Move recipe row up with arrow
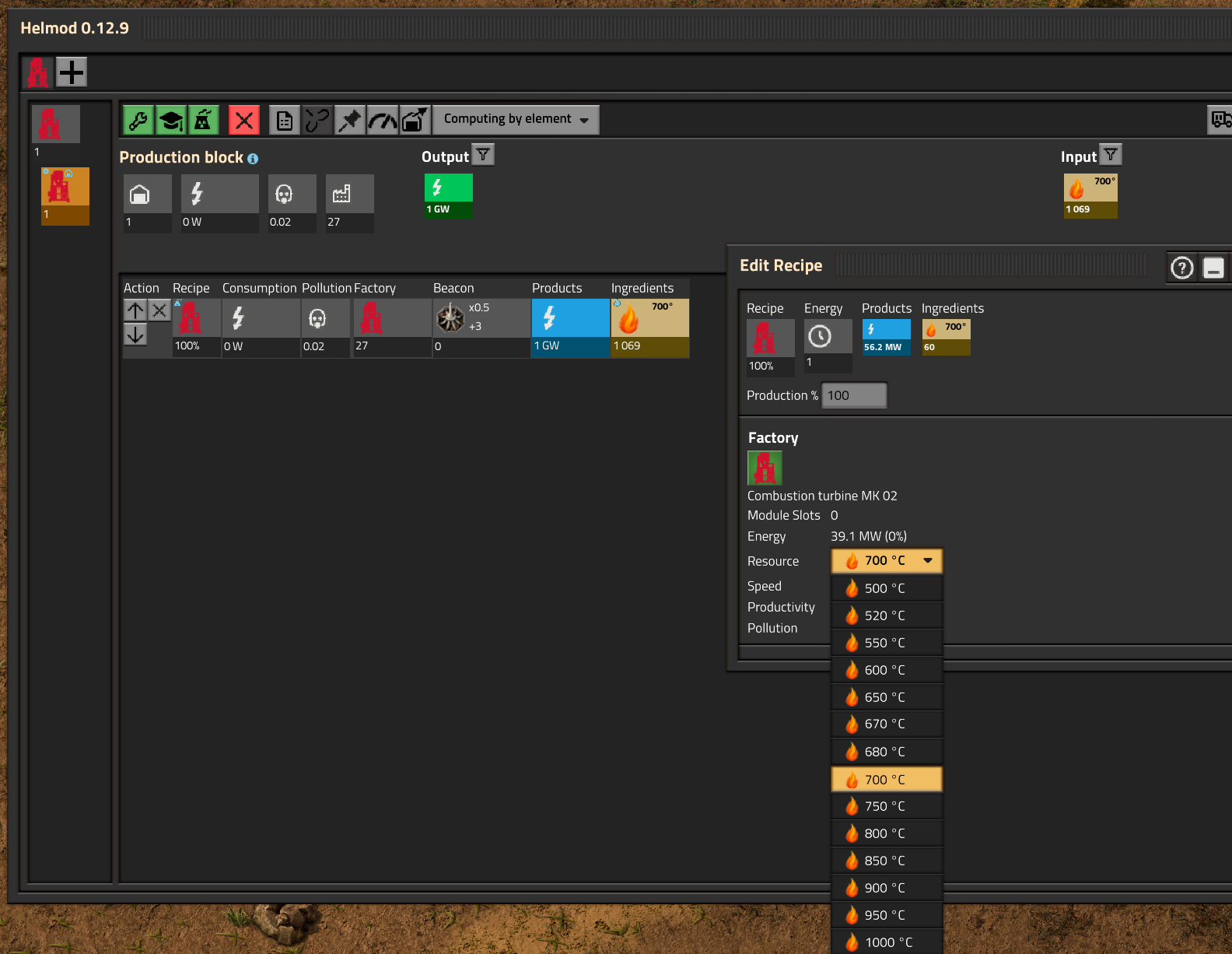The image size is (1232, 954). click(135, 310)
